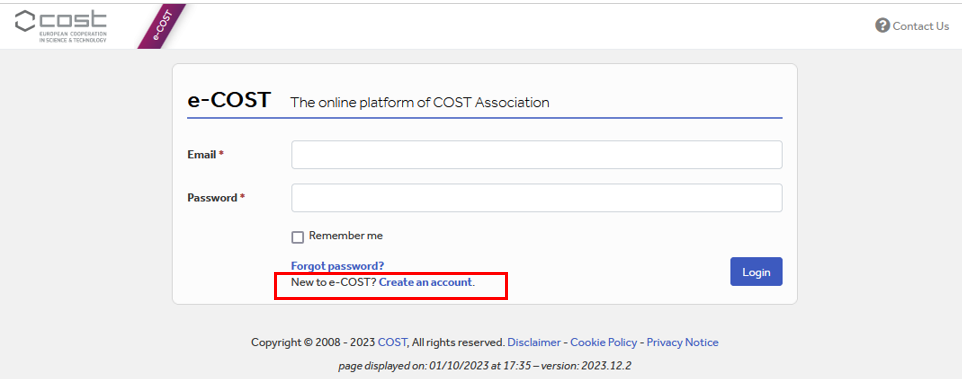The width and height of the screenshot is (962, 379).
Task: View the Cookie Policy link
Action: pyautogui.click(x=604, y=342)
